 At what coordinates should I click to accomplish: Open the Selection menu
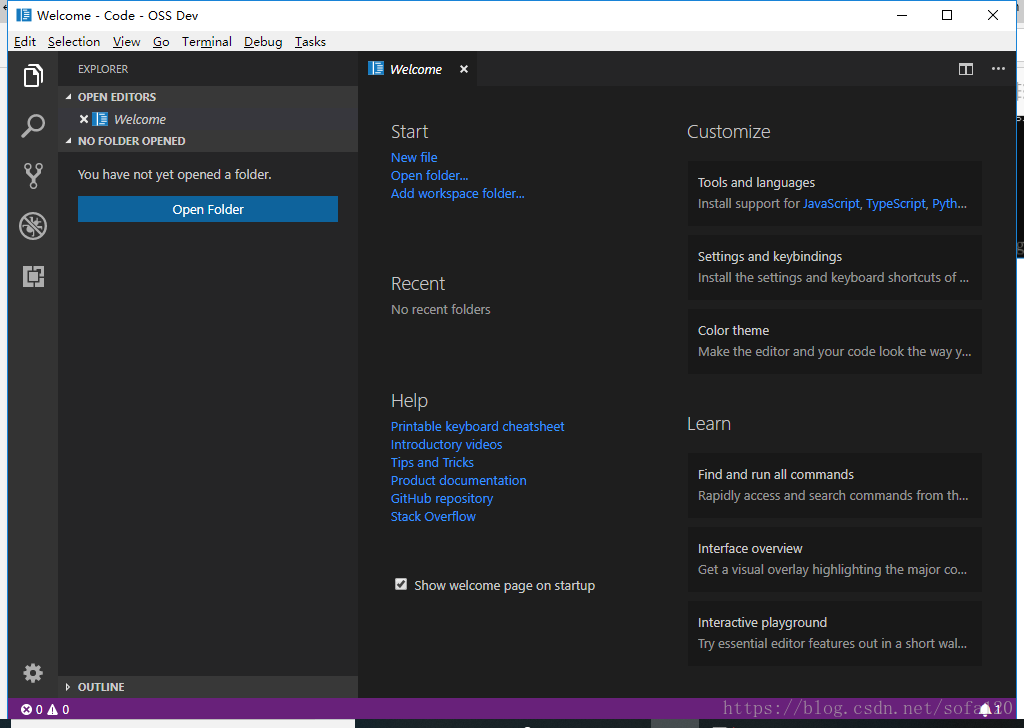point(74,42)
